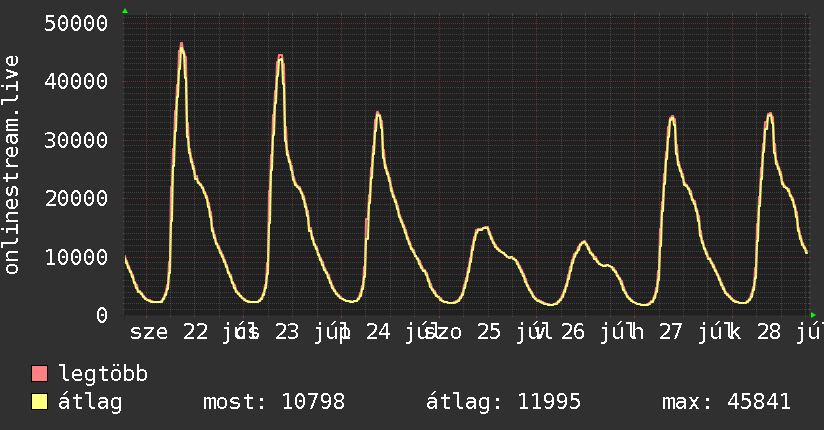Click the 40000 y-axis label
Viewport: 824px width, 430px height.
[x=76, y=81]
